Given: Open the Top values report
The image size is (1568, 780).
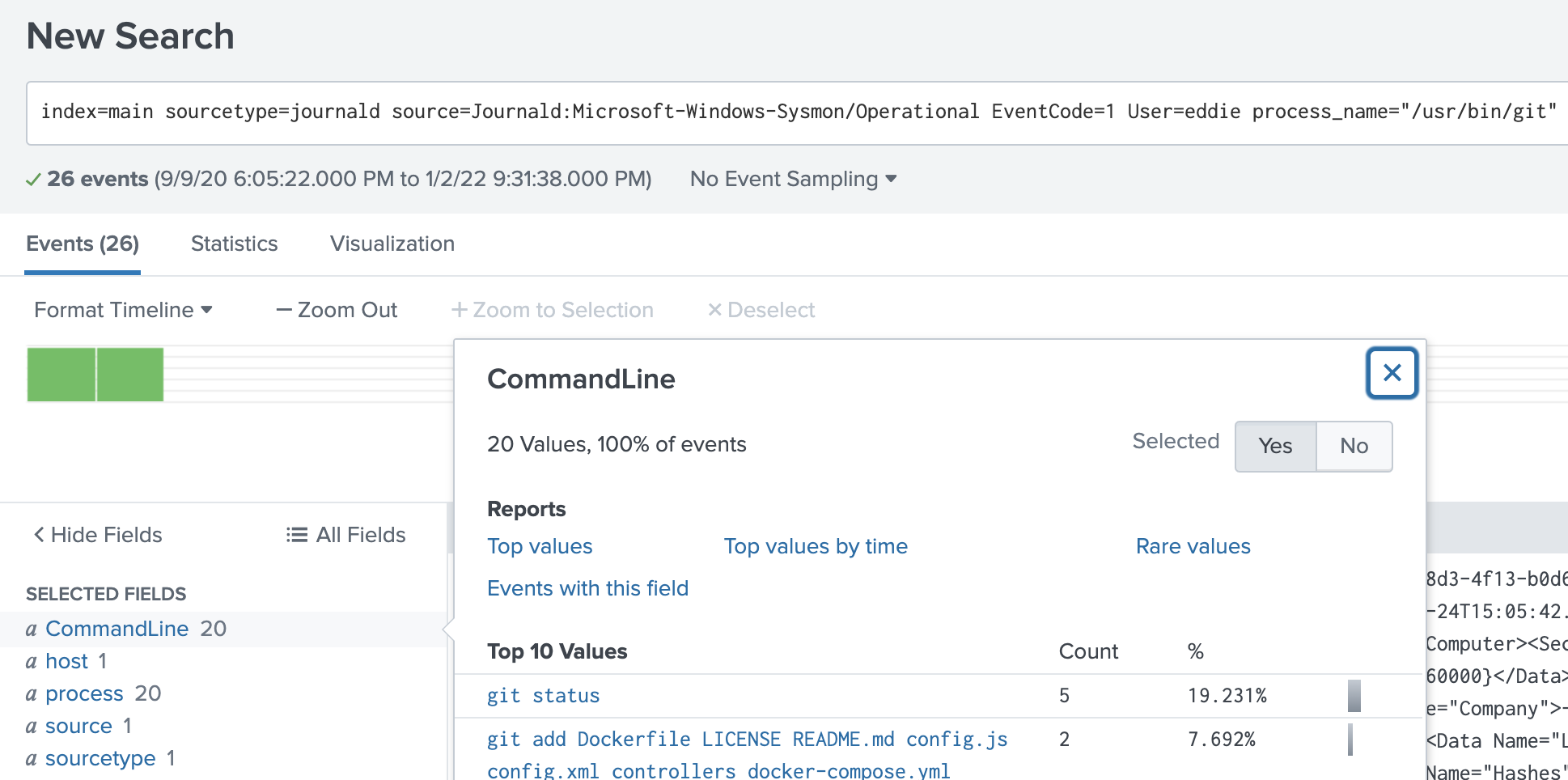Looking at the screenshot, I should tap(540, 546).
